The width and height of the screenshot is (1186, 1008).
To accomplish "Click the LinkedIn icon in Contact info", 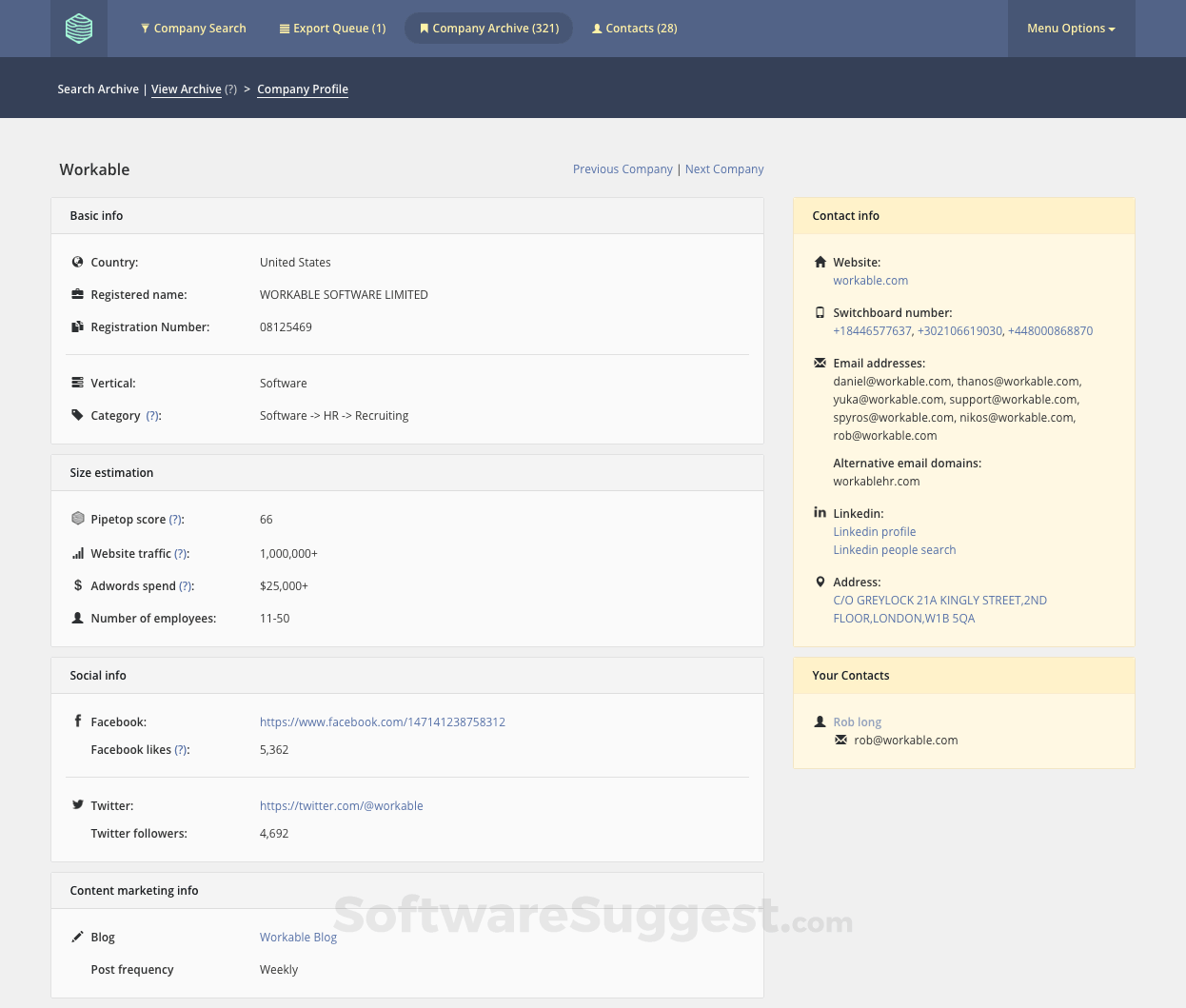I will [x=820, y=512].
